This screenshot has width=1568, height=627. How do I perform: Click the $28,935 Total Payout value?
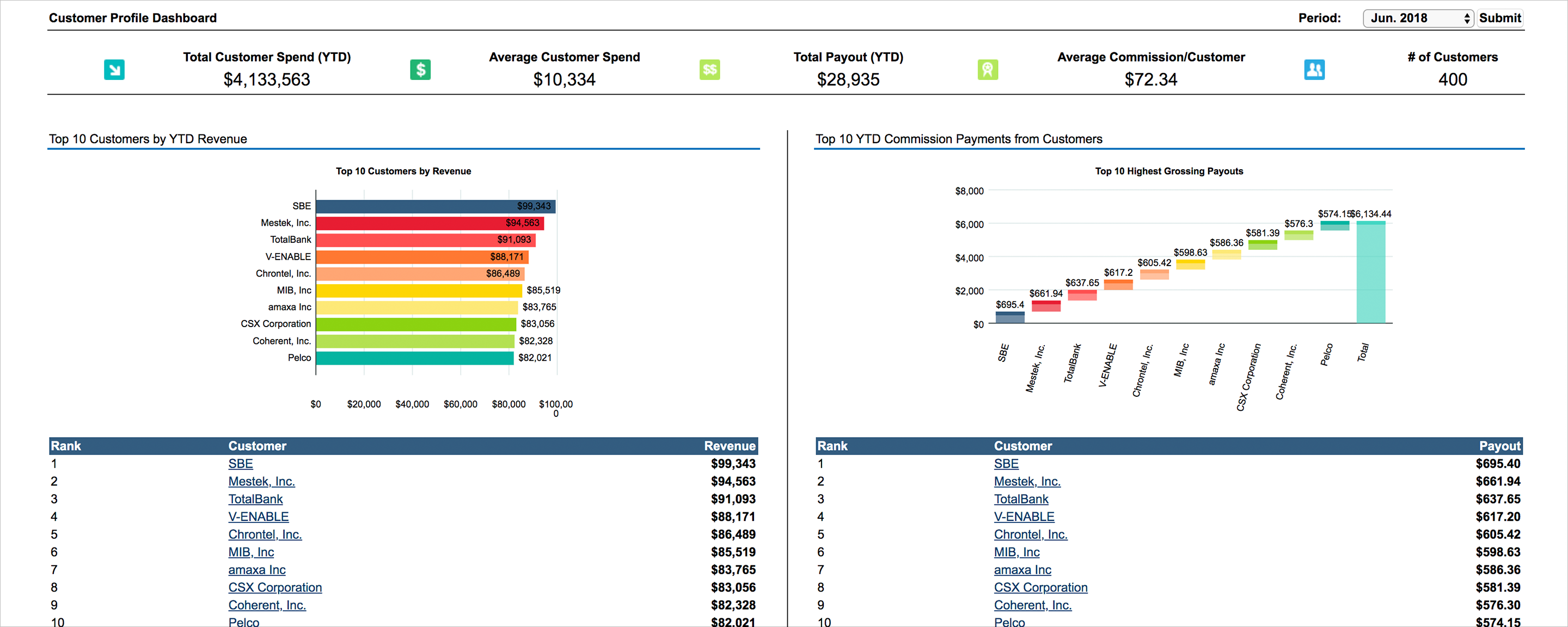848,79
